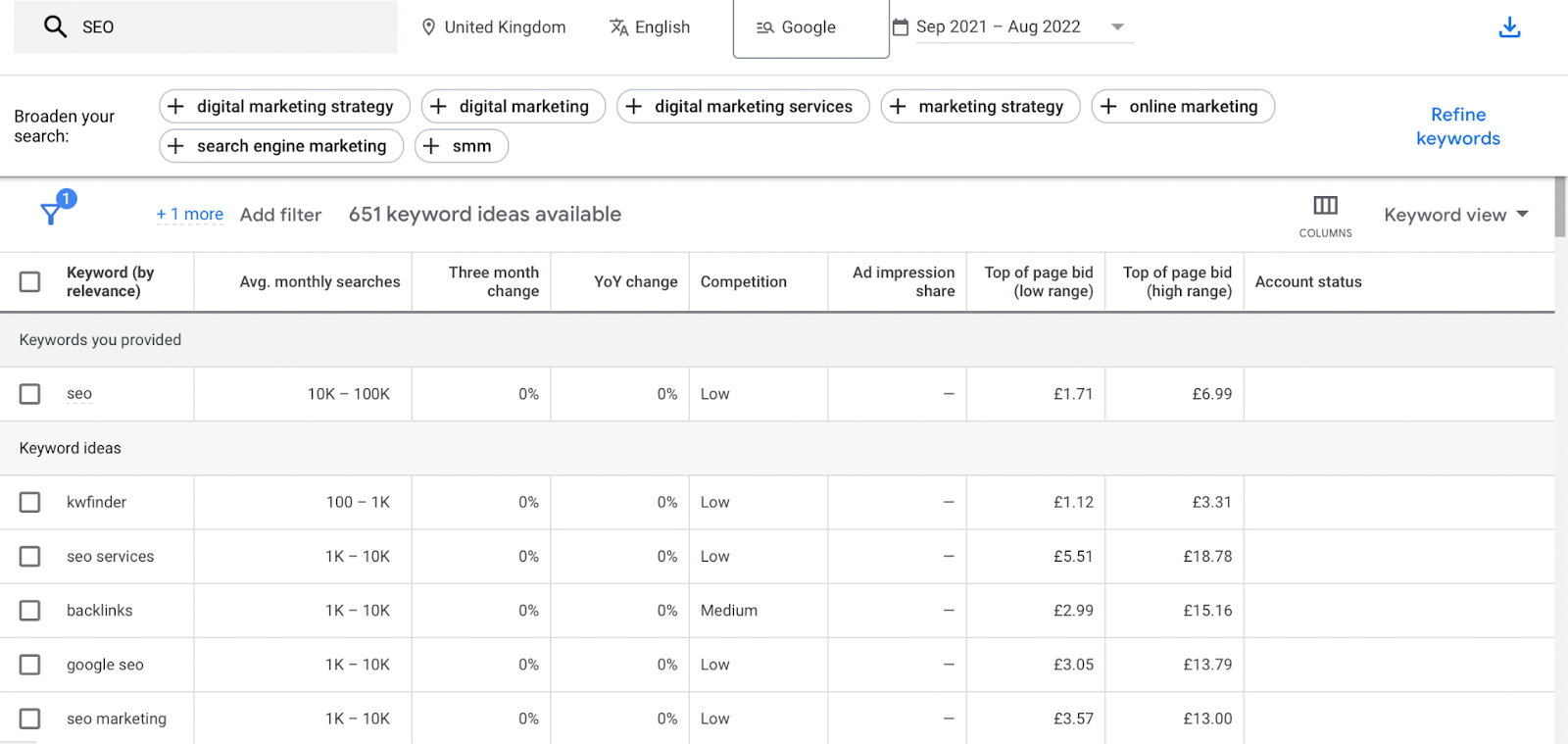Open the Google search network selector
This screenshot has height=744, width=1568.
coord(809,27)
